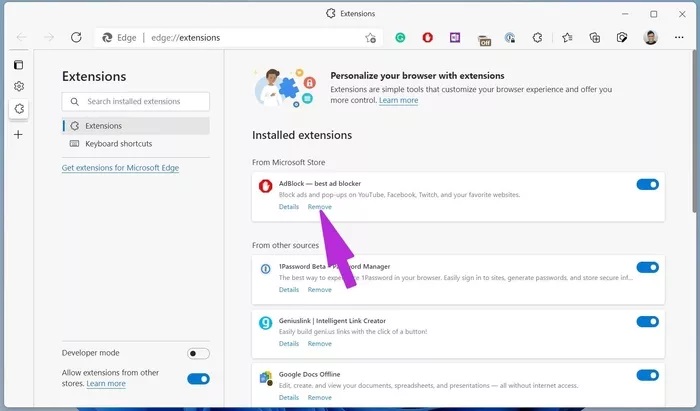Screen dimensions: 700x411
Task: Open the AdBlock toolbar extension icon
Action: (428, 38)
